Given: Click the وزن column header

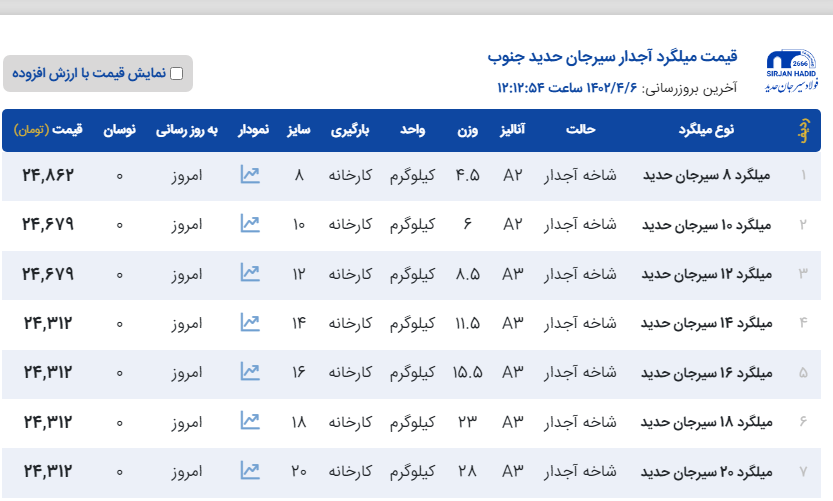Looking at the screenshot, I should (467, 130).
